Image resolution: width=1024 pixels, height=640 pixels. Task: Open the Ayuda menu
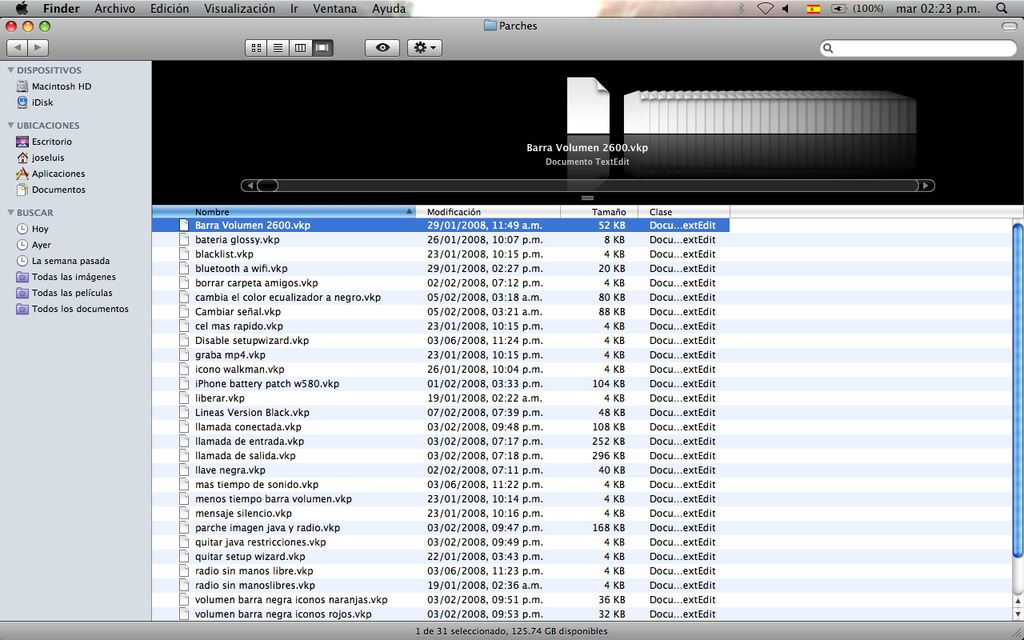click(389, 8)
